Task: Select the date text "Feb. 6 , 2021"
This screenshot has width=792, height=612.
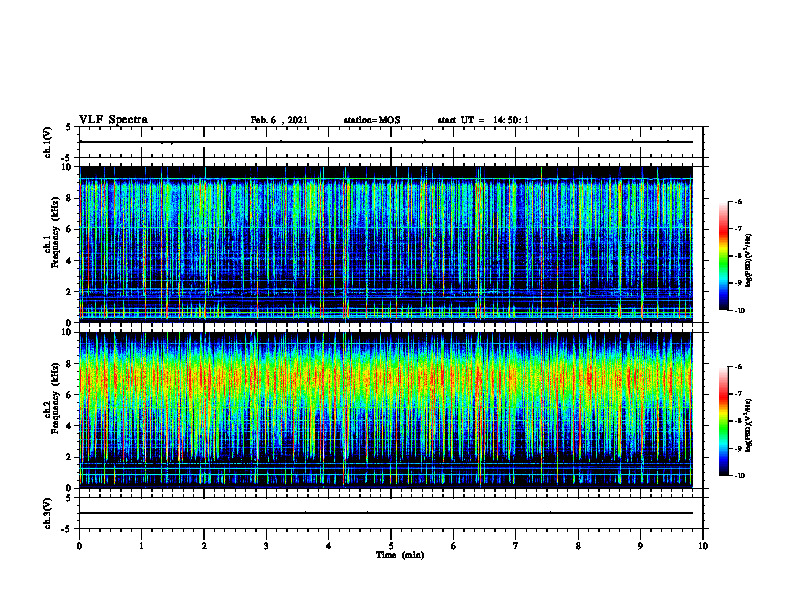Action: click(x=279, y=120)
